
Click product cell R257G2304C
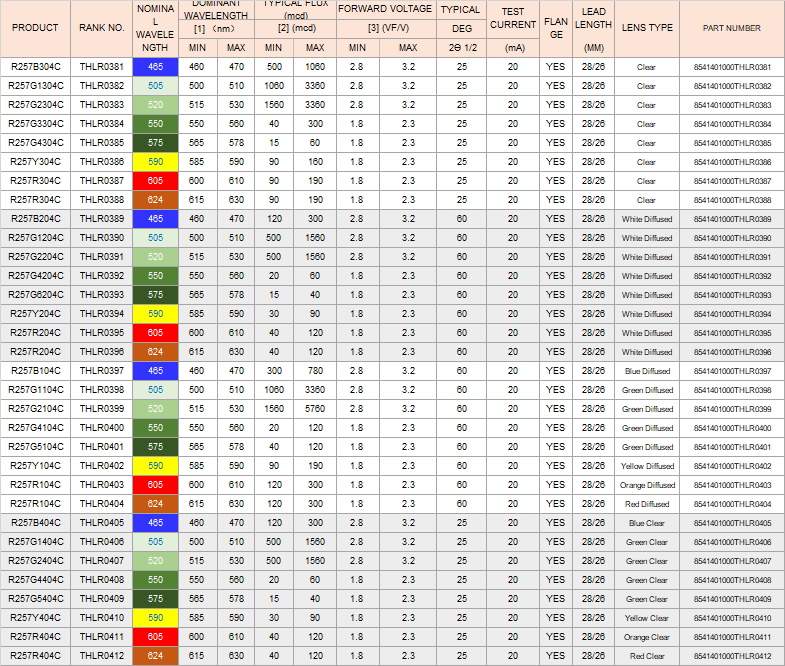[36, 105]
